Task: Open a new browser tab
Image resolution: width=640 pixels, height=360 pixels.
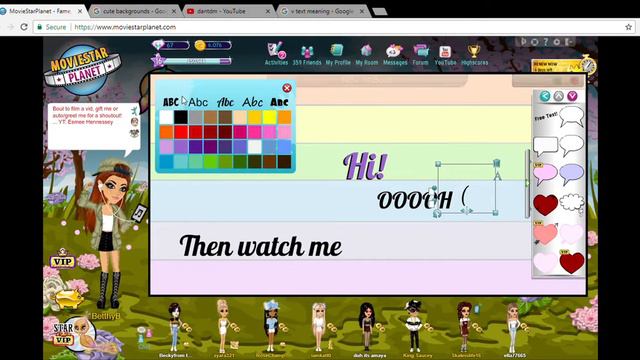Action: pyautogui.click(x=380, y=11)
